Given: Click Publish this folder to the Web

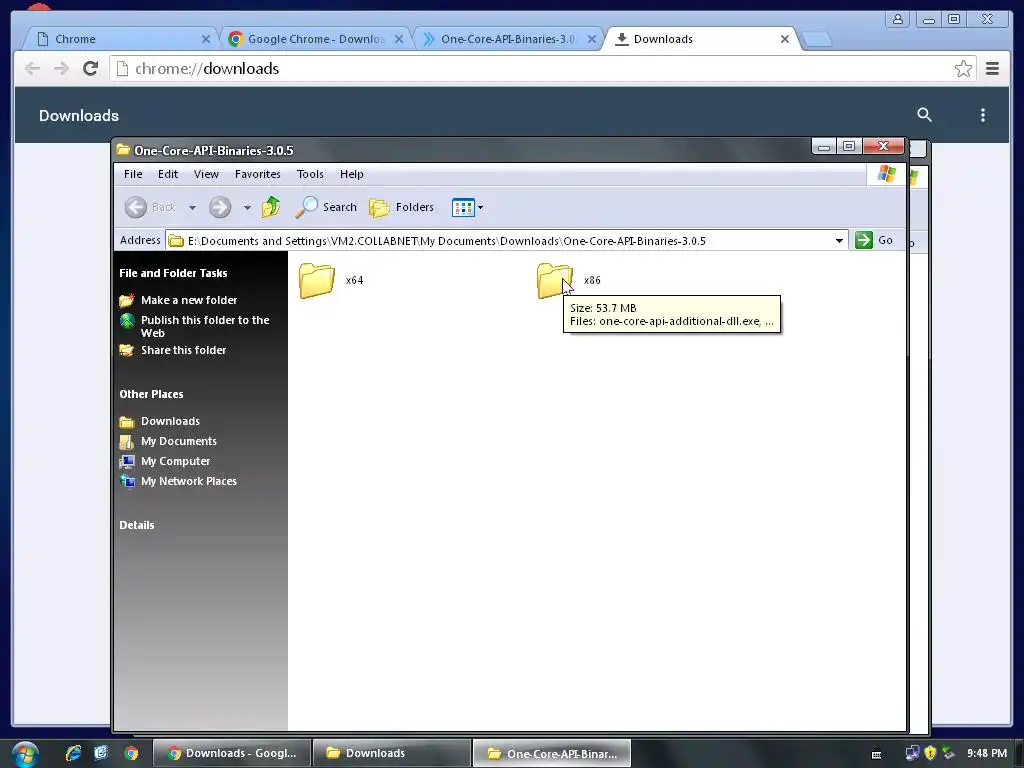Looking at the screenshot, I should [205, 326].
